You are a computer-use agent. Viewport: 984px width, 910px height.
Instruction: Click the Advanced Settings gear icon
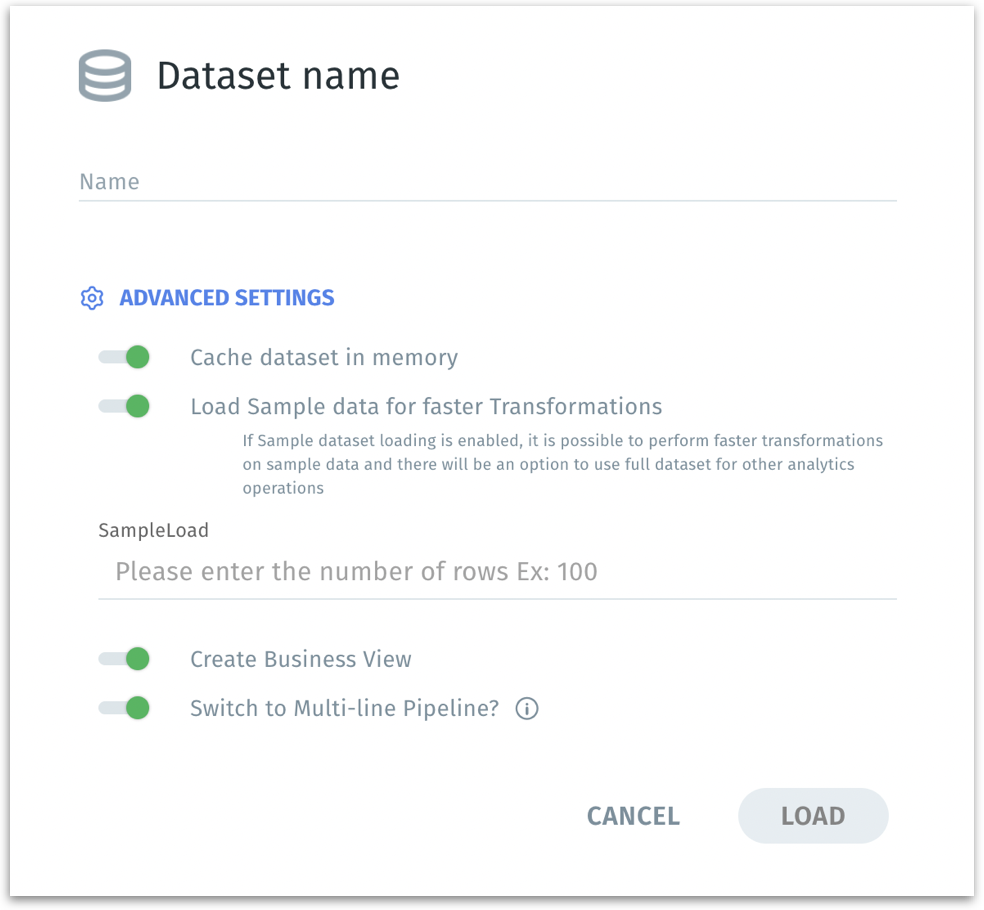[92, 298]
